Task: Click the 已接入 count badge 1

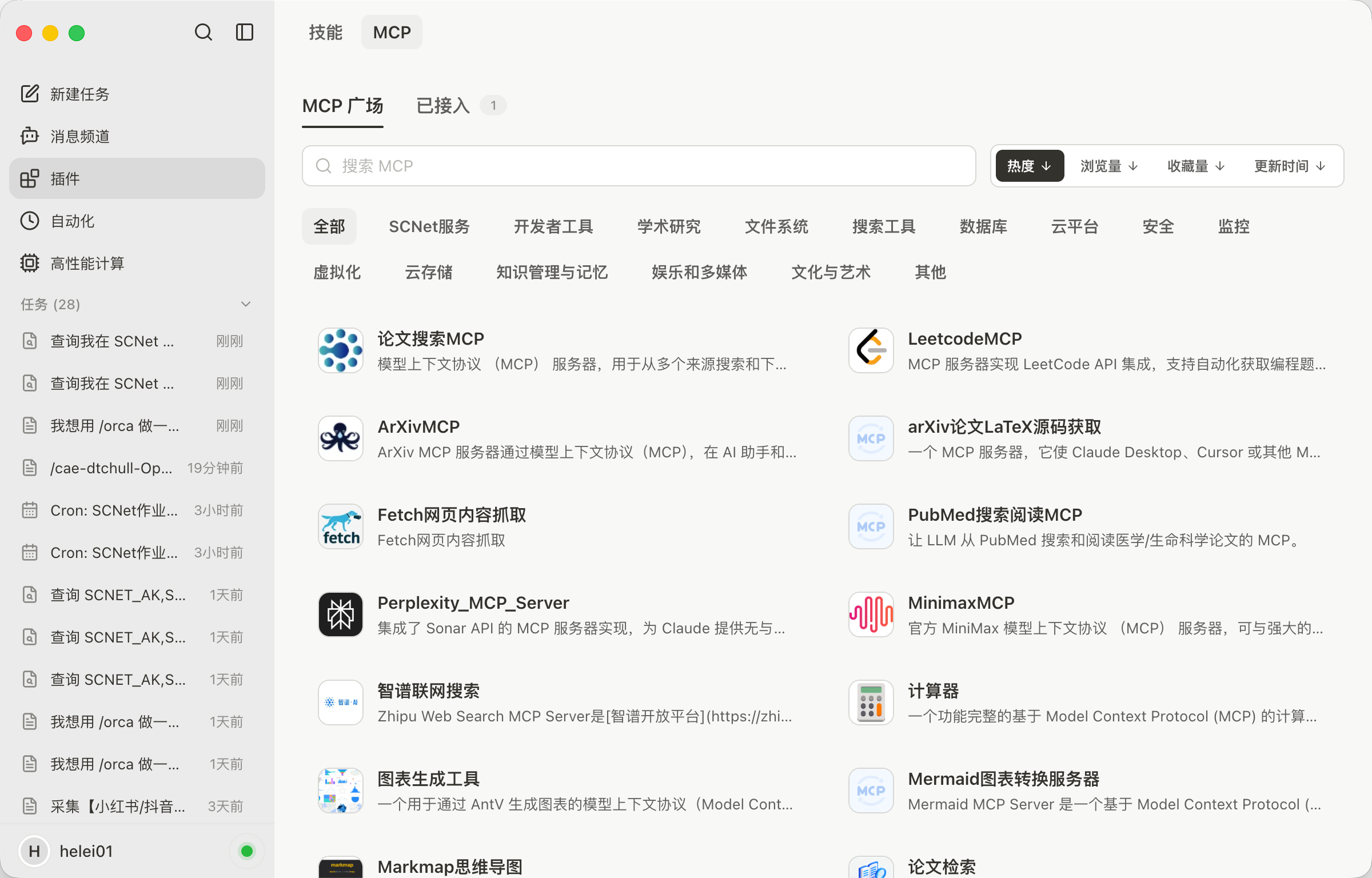Action: tap(493, 106)
